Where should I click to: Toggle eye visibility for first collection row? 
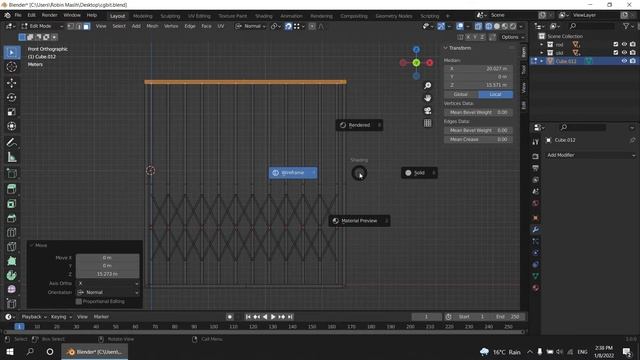pyautogui.click(x=624, y=44)
